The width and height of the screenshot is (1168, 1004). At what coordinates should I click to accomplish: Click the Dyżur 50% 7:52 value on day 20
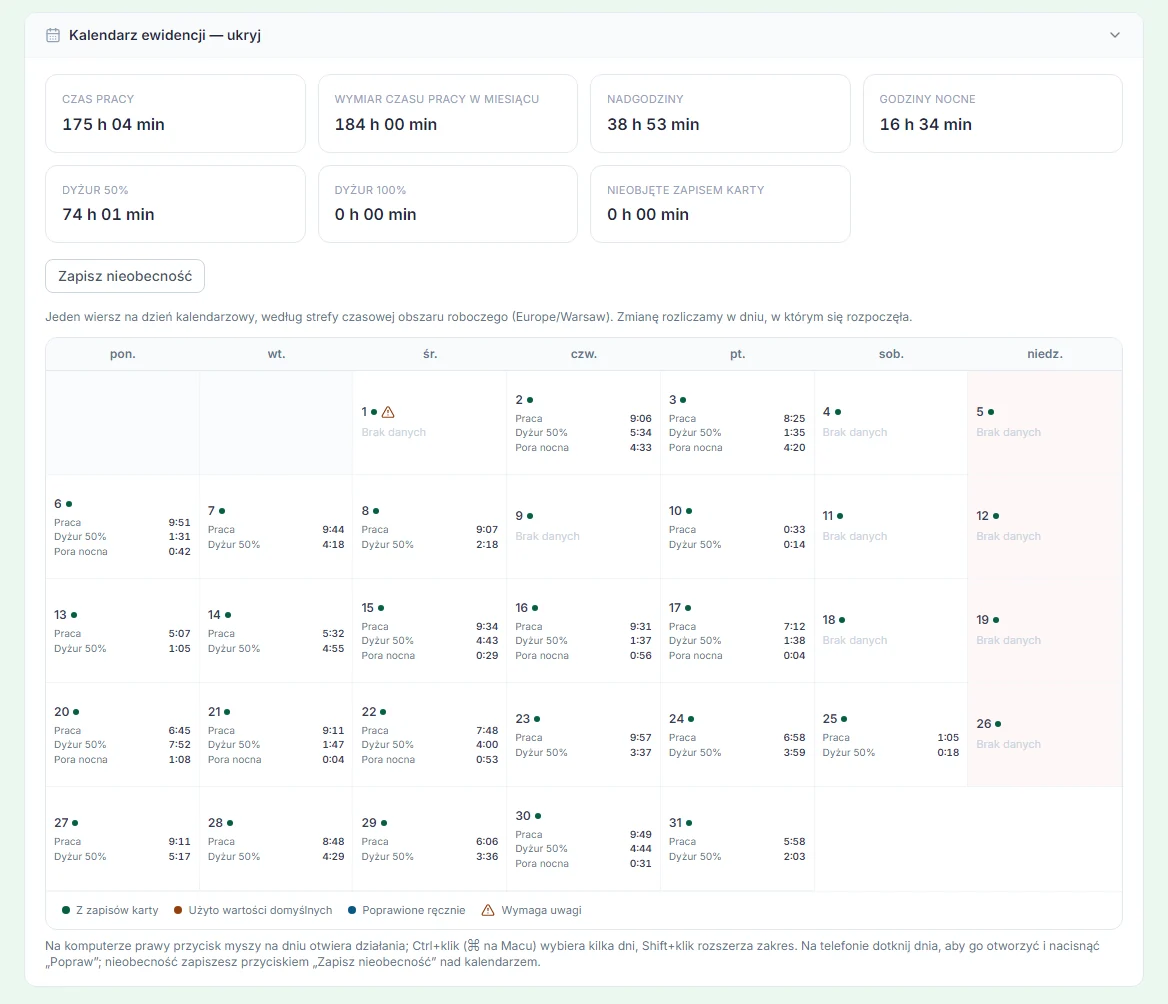pyautogui.click(x=180, y=745)
